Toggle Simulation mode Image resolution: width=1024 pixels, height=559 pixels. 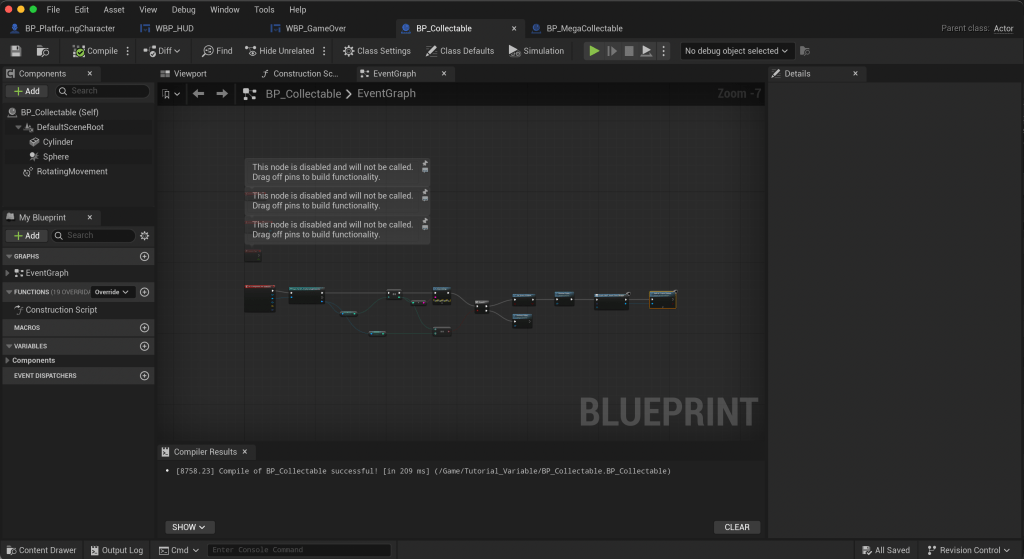coord(536,51)
